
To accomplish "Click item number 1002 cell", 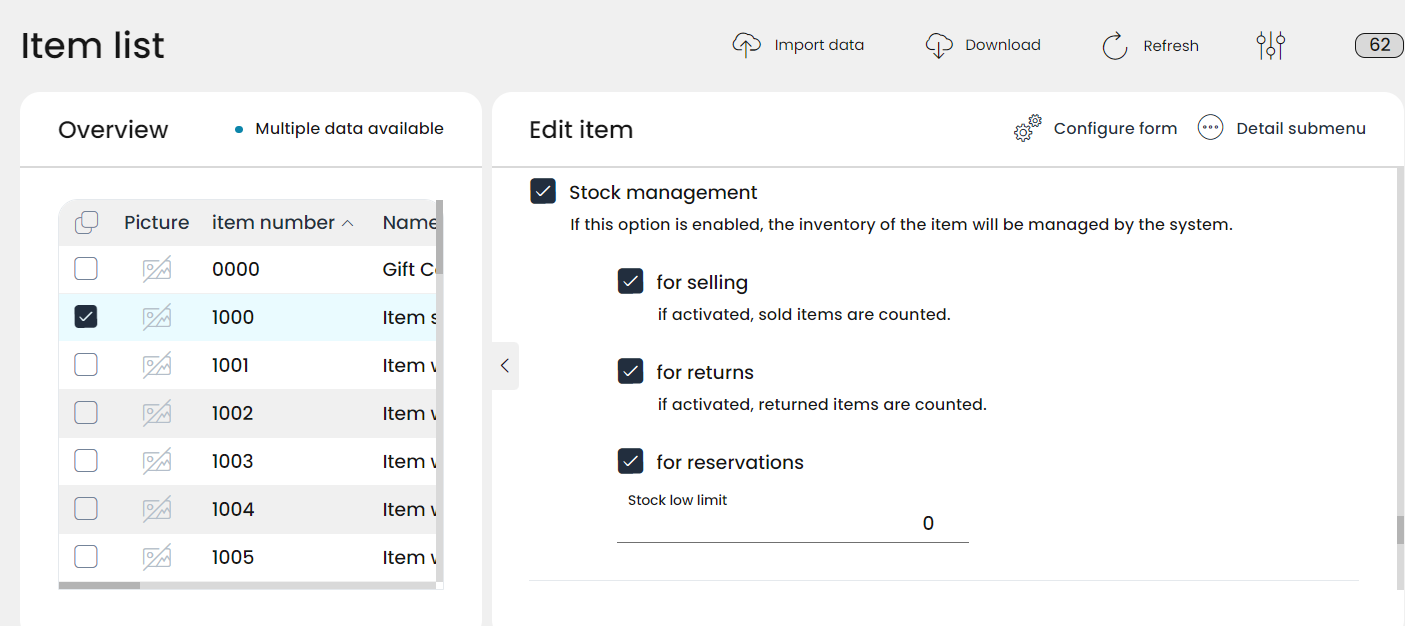I will pyautogui.click(x=232, y=413).
